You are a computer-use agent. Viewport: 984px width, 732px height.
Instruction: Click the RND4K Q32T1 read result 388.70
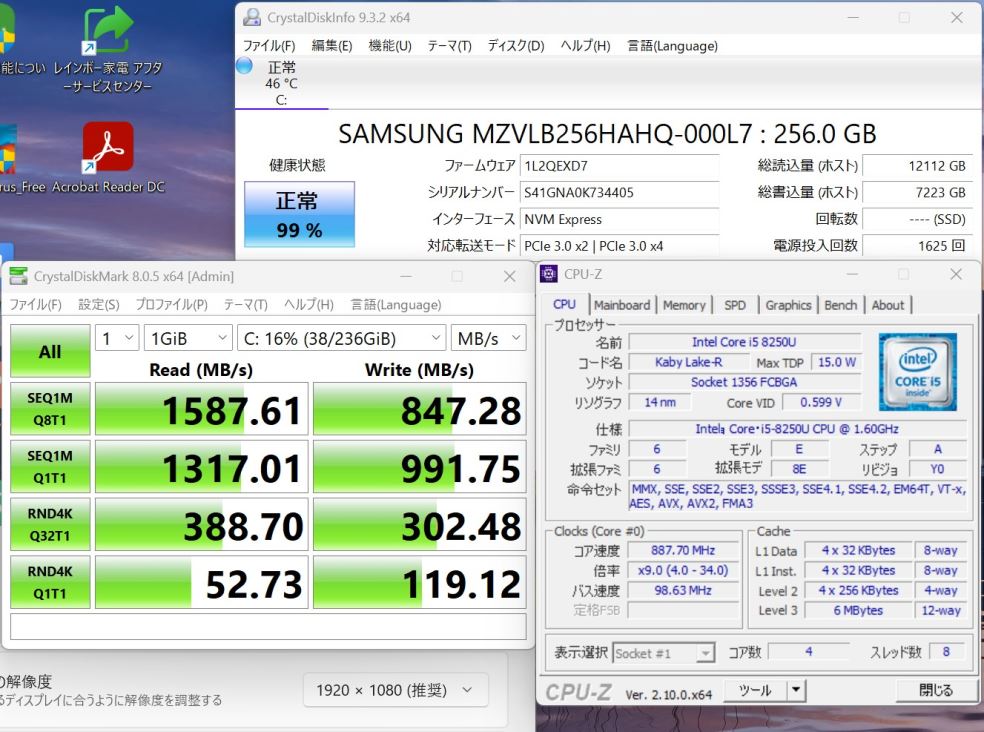click(x=201, y=524)
